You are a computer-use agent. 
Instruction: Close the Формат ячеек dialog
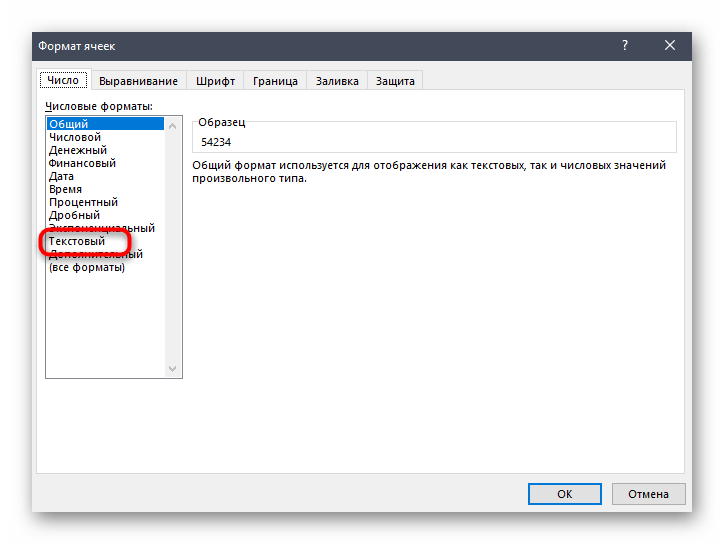point(670,45)
